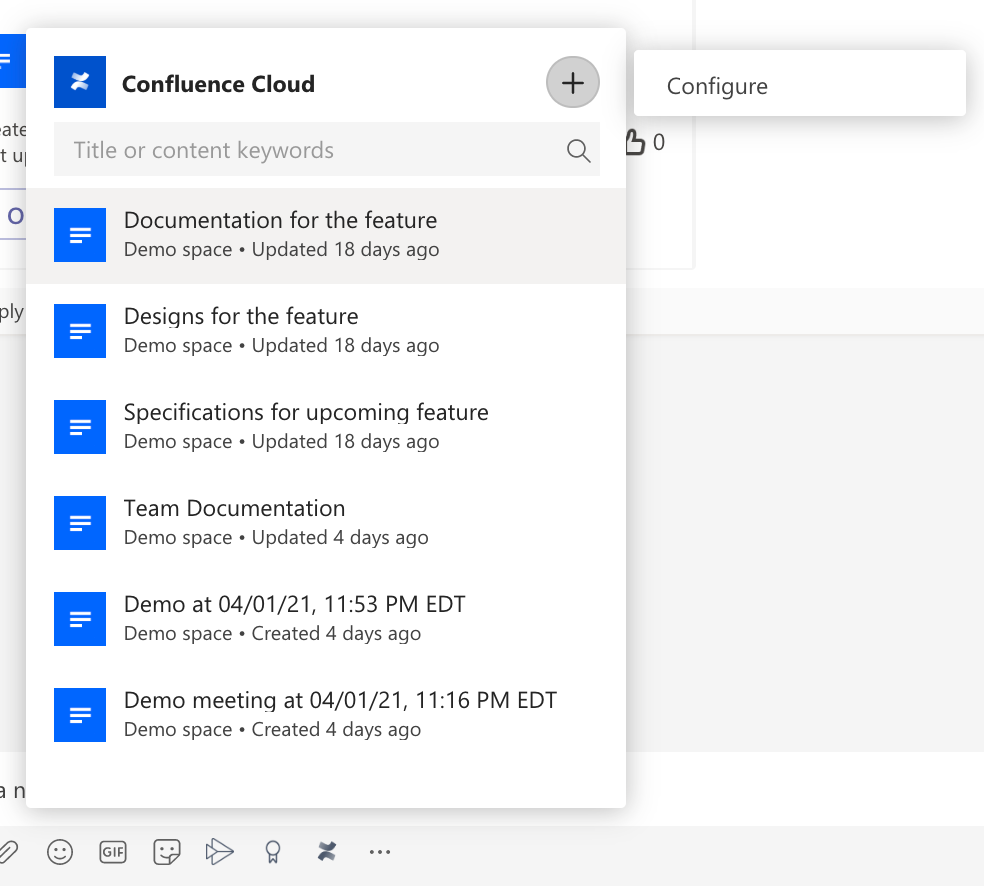Click the attach paperclip icon
This screenshot has height=886, width=984.
point(8,852)
